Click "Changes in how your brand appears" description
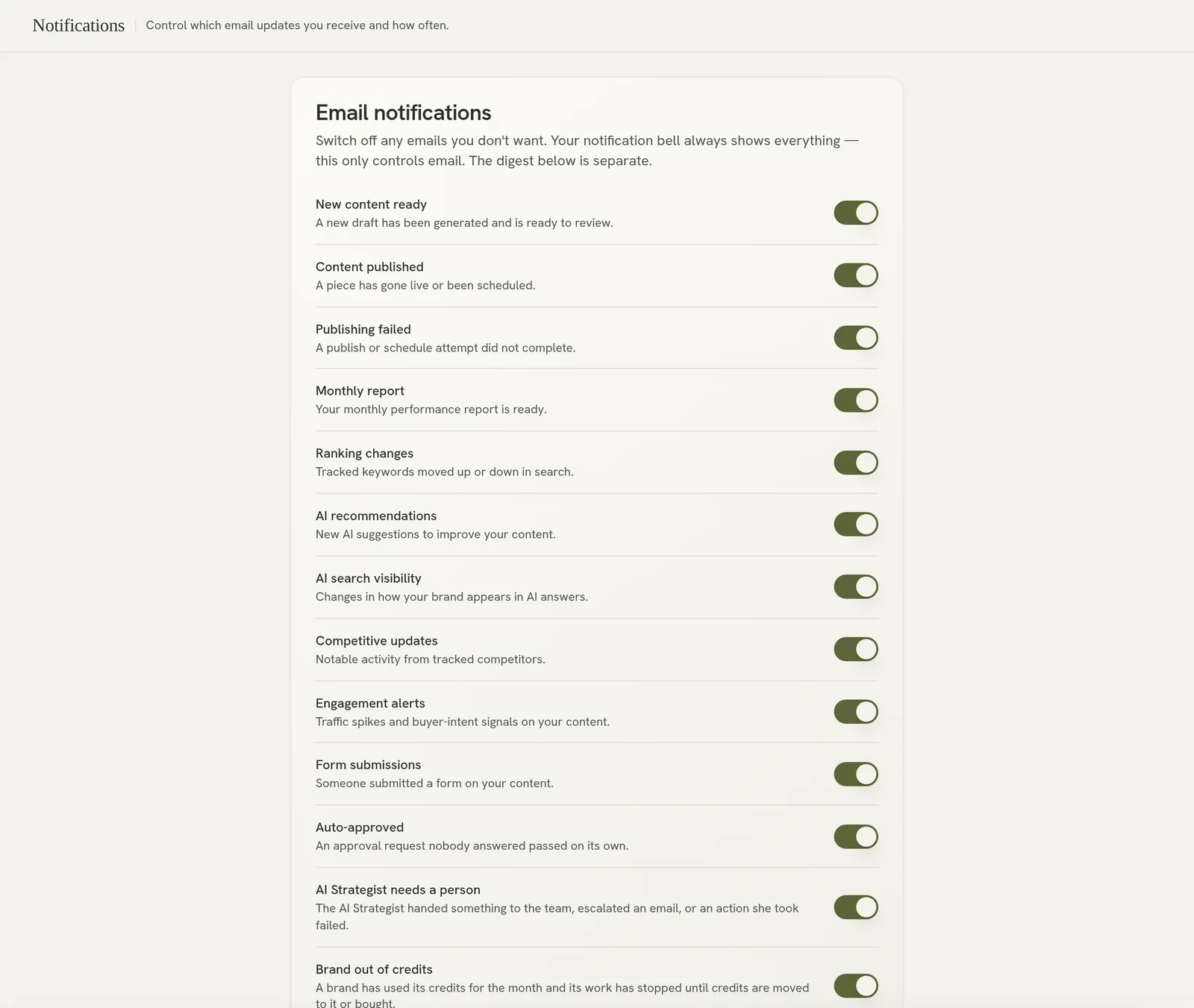 tap(451, 597)
